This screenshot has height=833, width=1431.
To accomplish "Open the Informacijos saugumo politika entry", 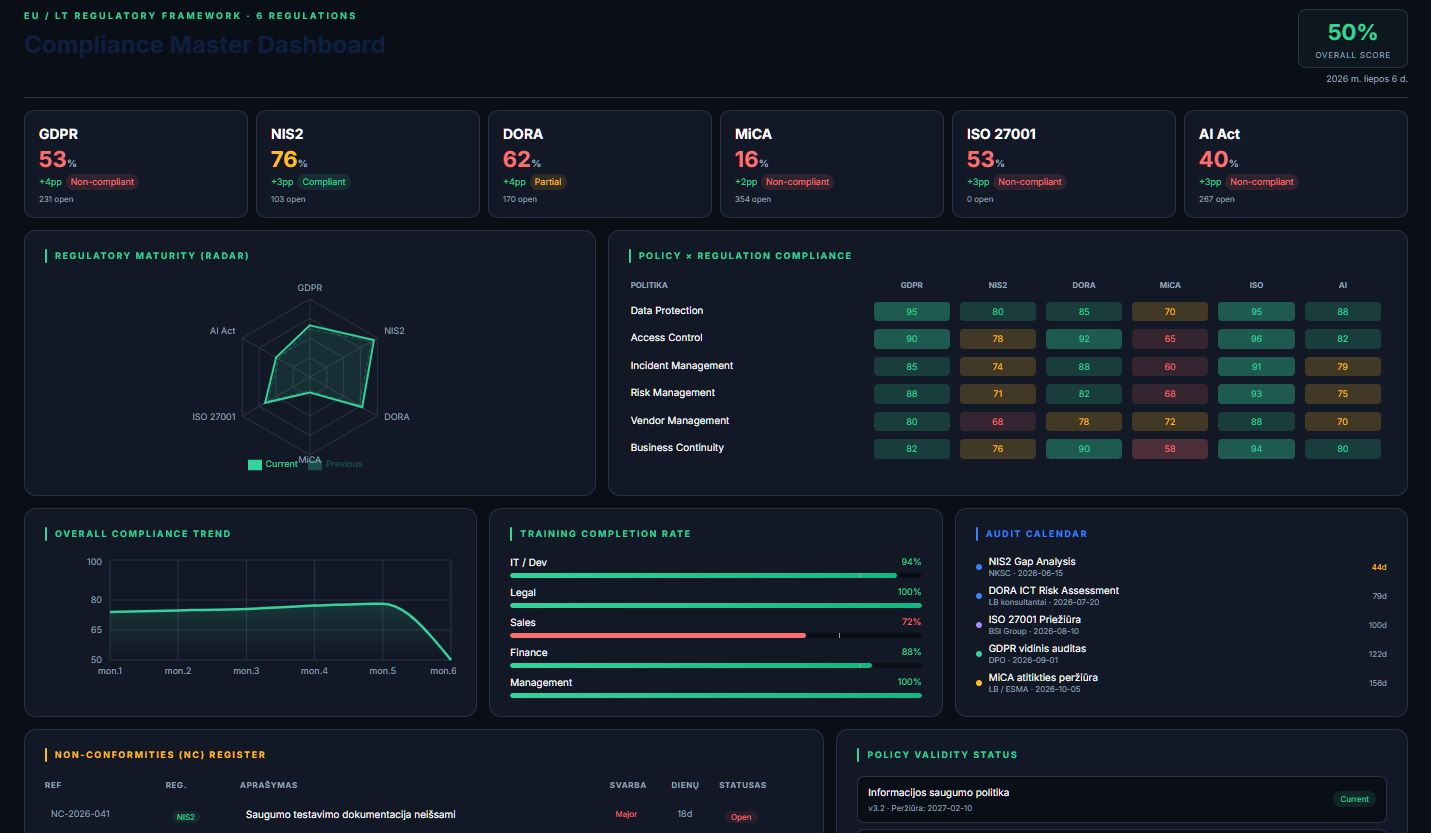I will pyautogui.click(x=1122, y=799).
